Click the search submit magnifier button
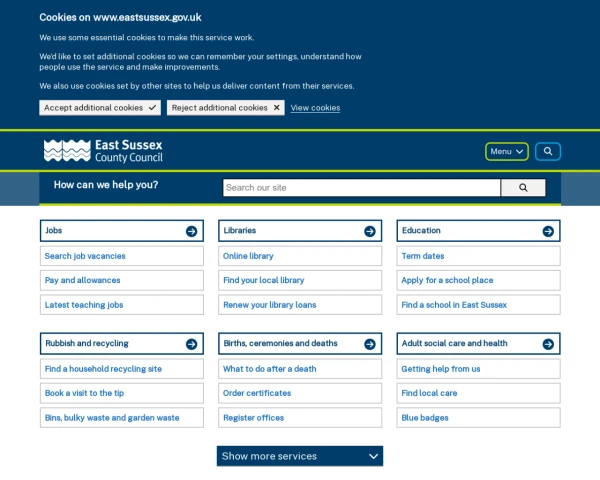 click(x=523, y=188)
